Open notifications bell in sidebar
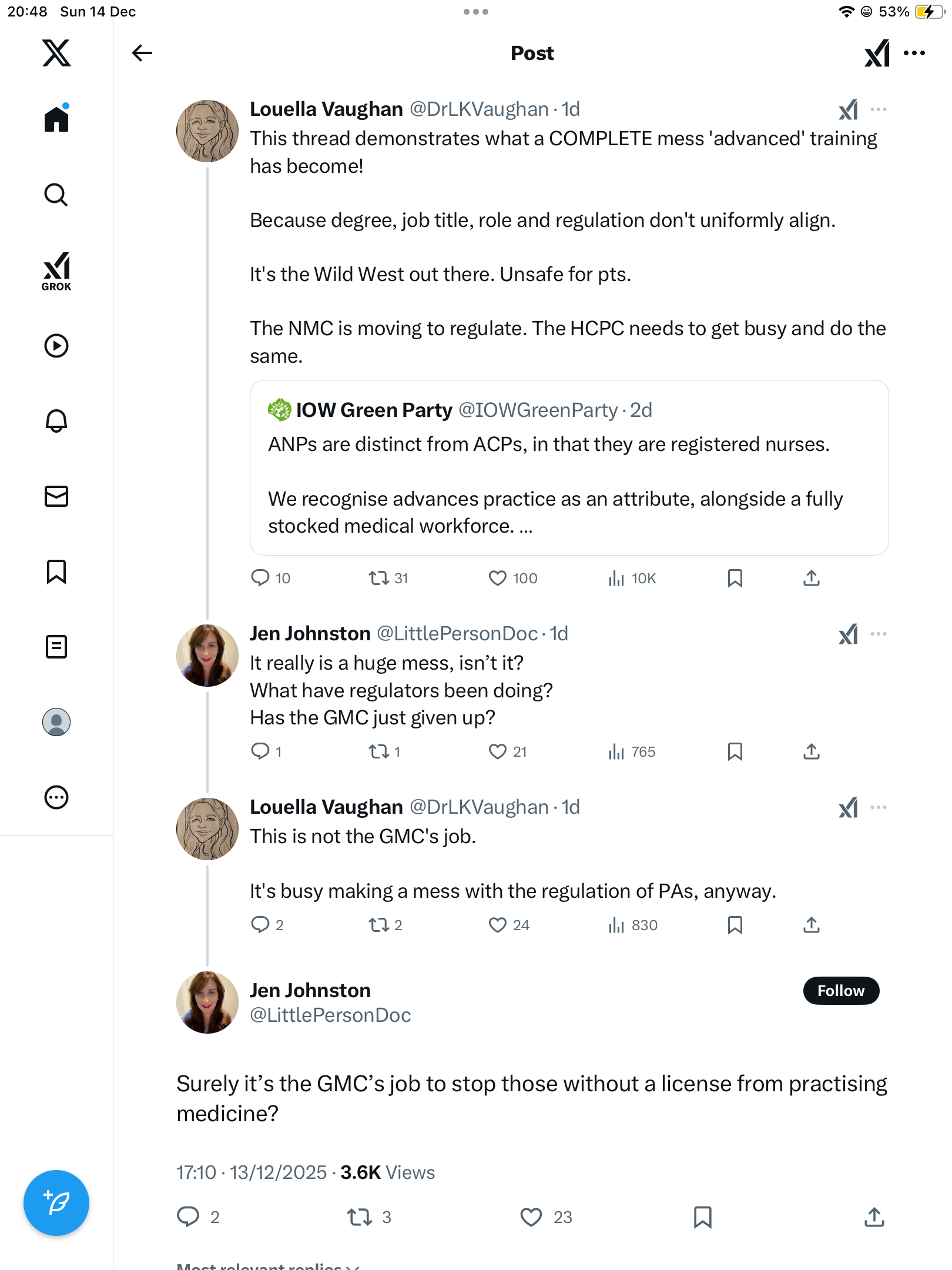952x1270 pixels. point(56,421)
